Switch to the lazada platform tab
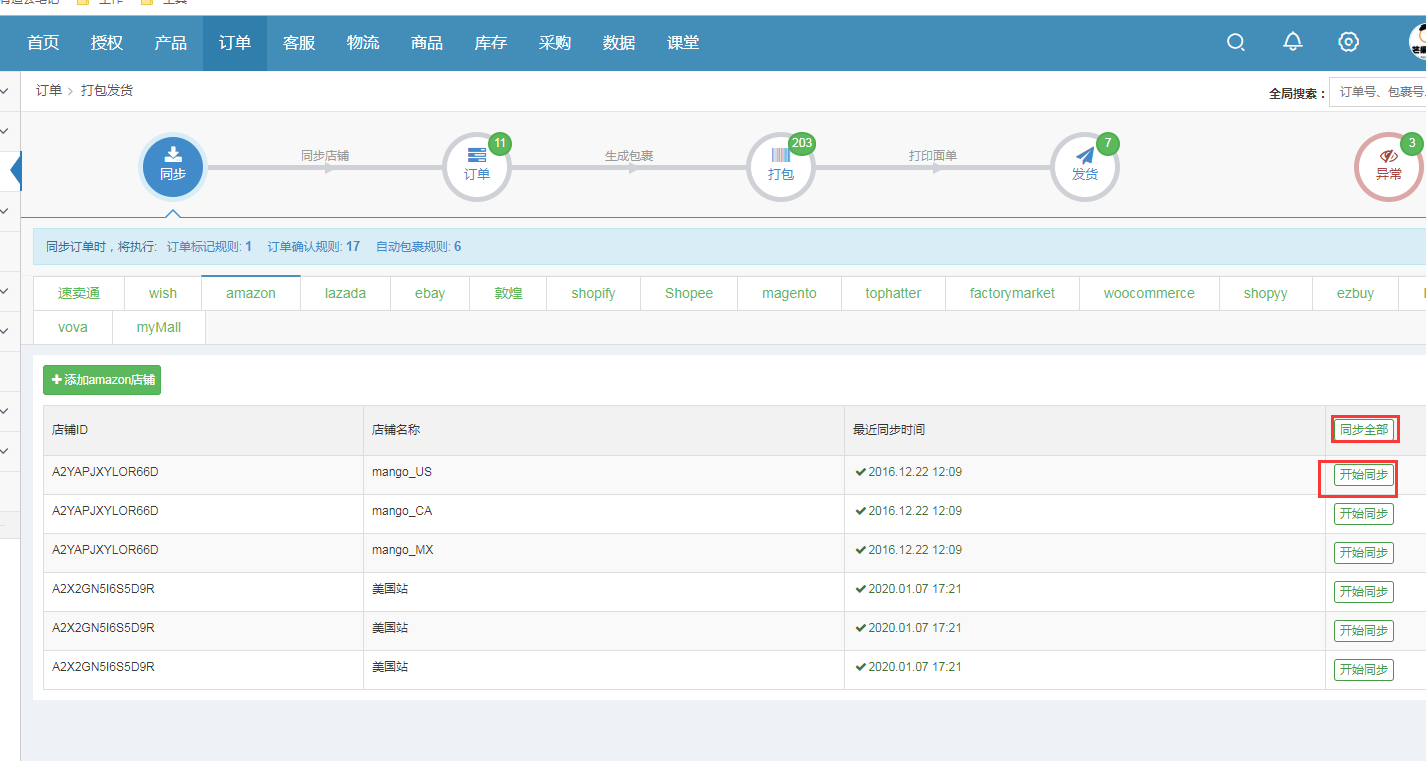 click(x=345, y=293)
